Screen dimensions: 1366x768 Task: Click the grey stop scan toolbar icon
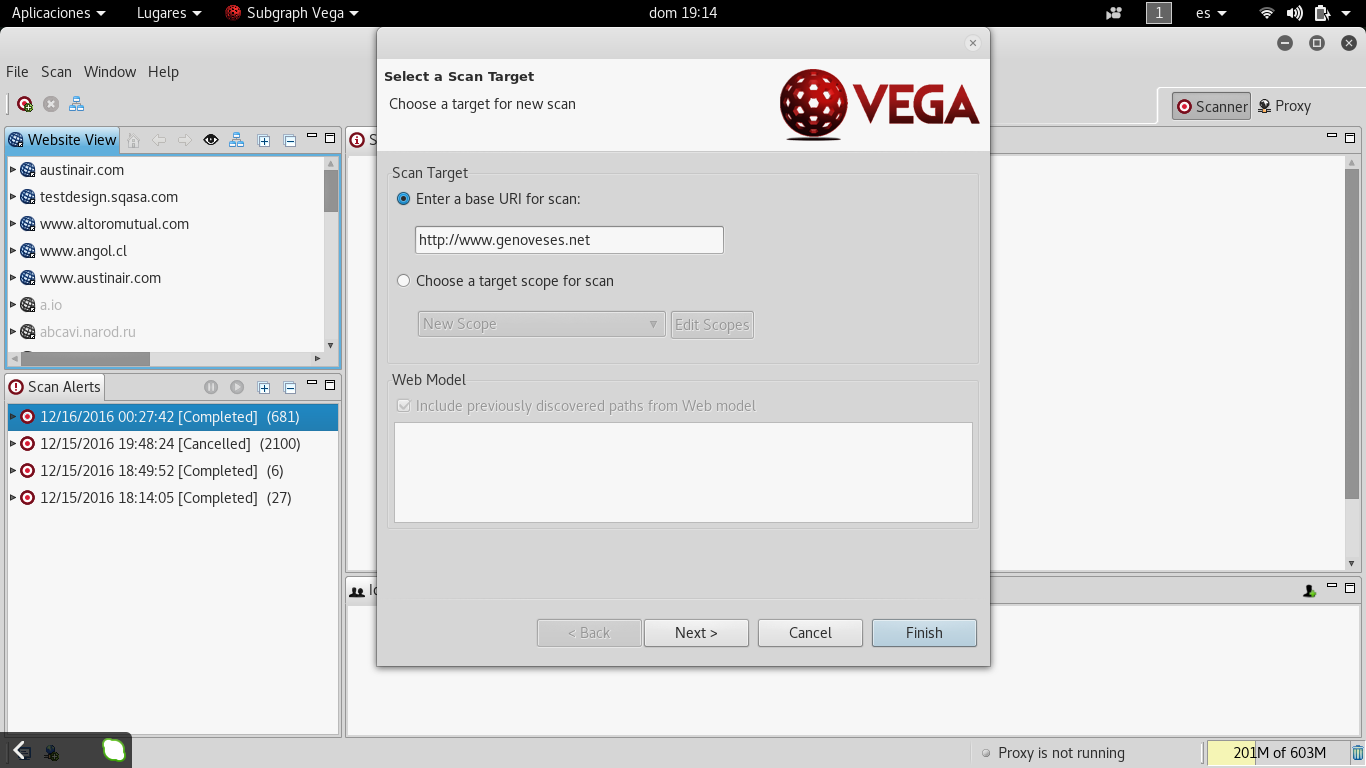click(x=51, y=104)
